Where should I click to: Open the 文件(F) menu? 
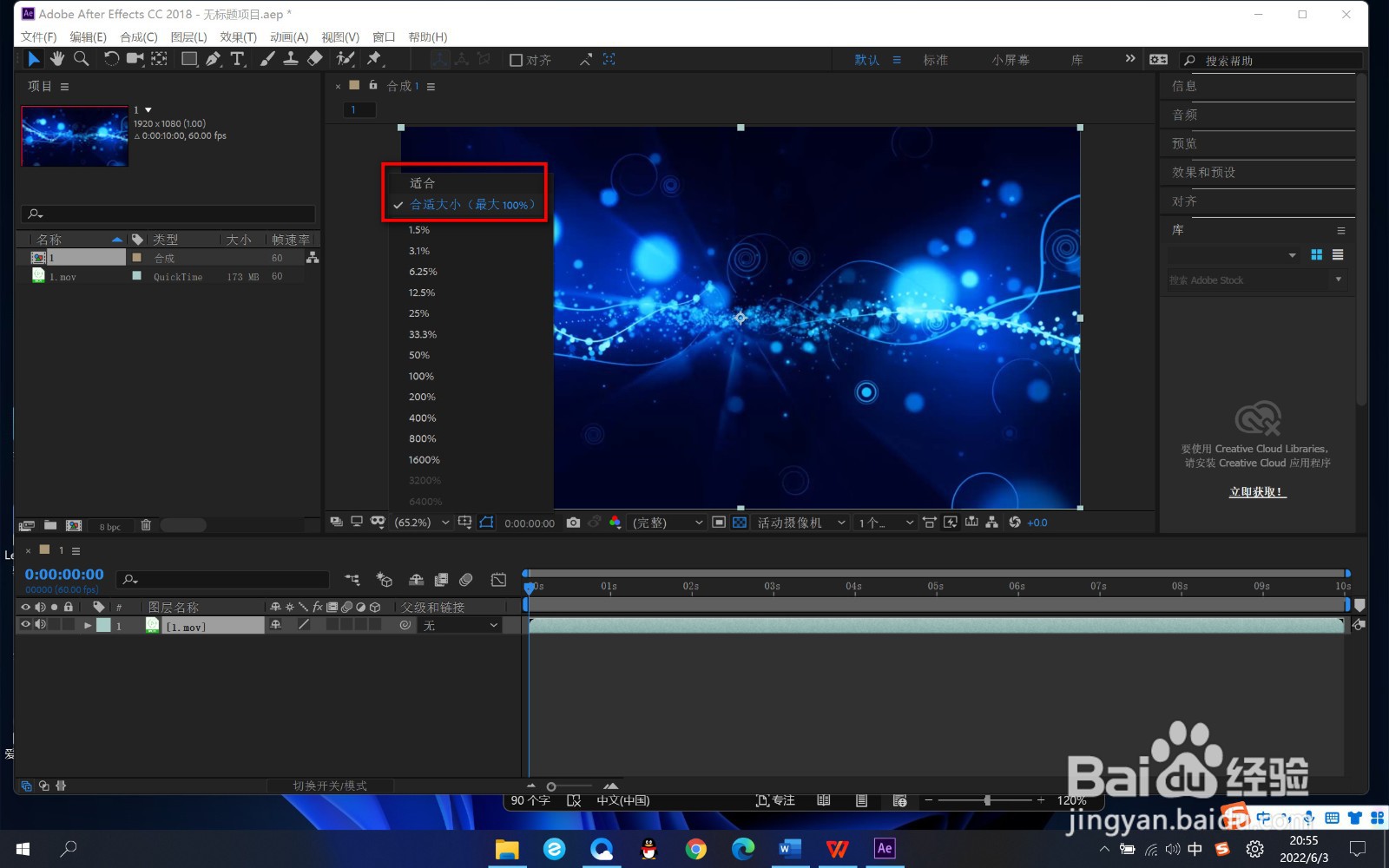38,37
